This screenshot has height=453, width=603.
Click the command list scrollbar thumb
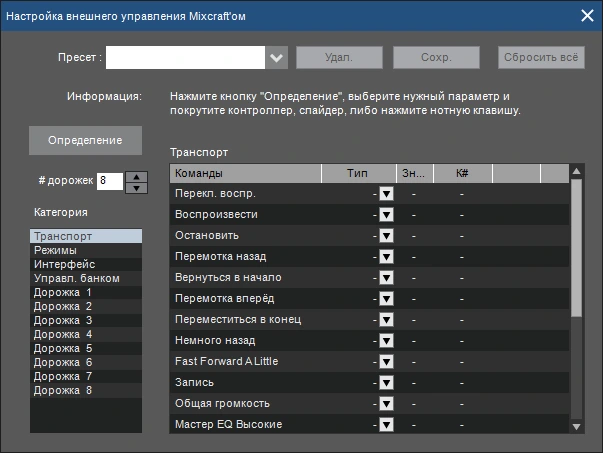pyautogui.click(x=576, y=248)
